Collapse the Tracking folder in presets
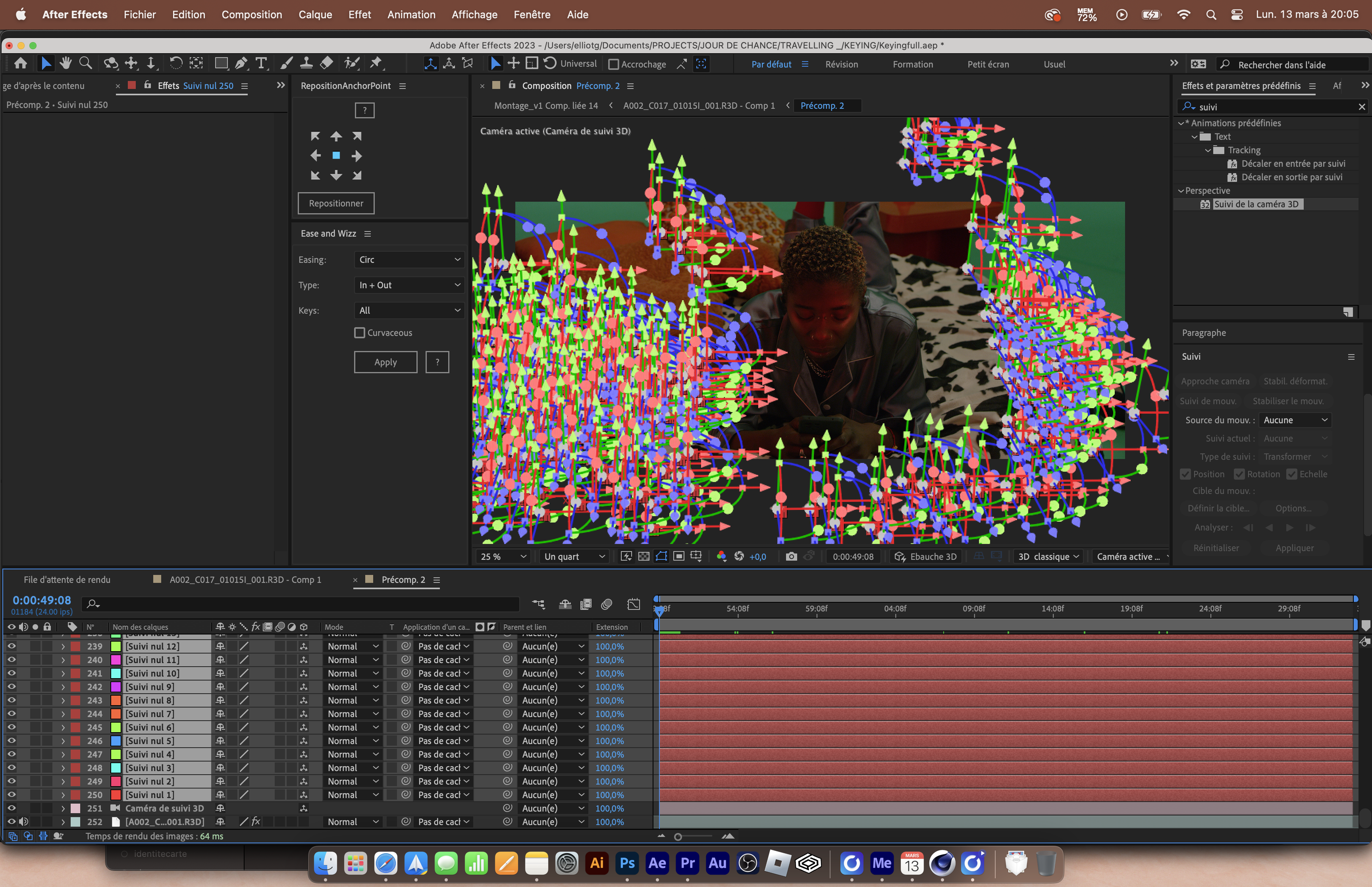The width and height of the screenshot is (1372, 887). (x=1208, y=150)
